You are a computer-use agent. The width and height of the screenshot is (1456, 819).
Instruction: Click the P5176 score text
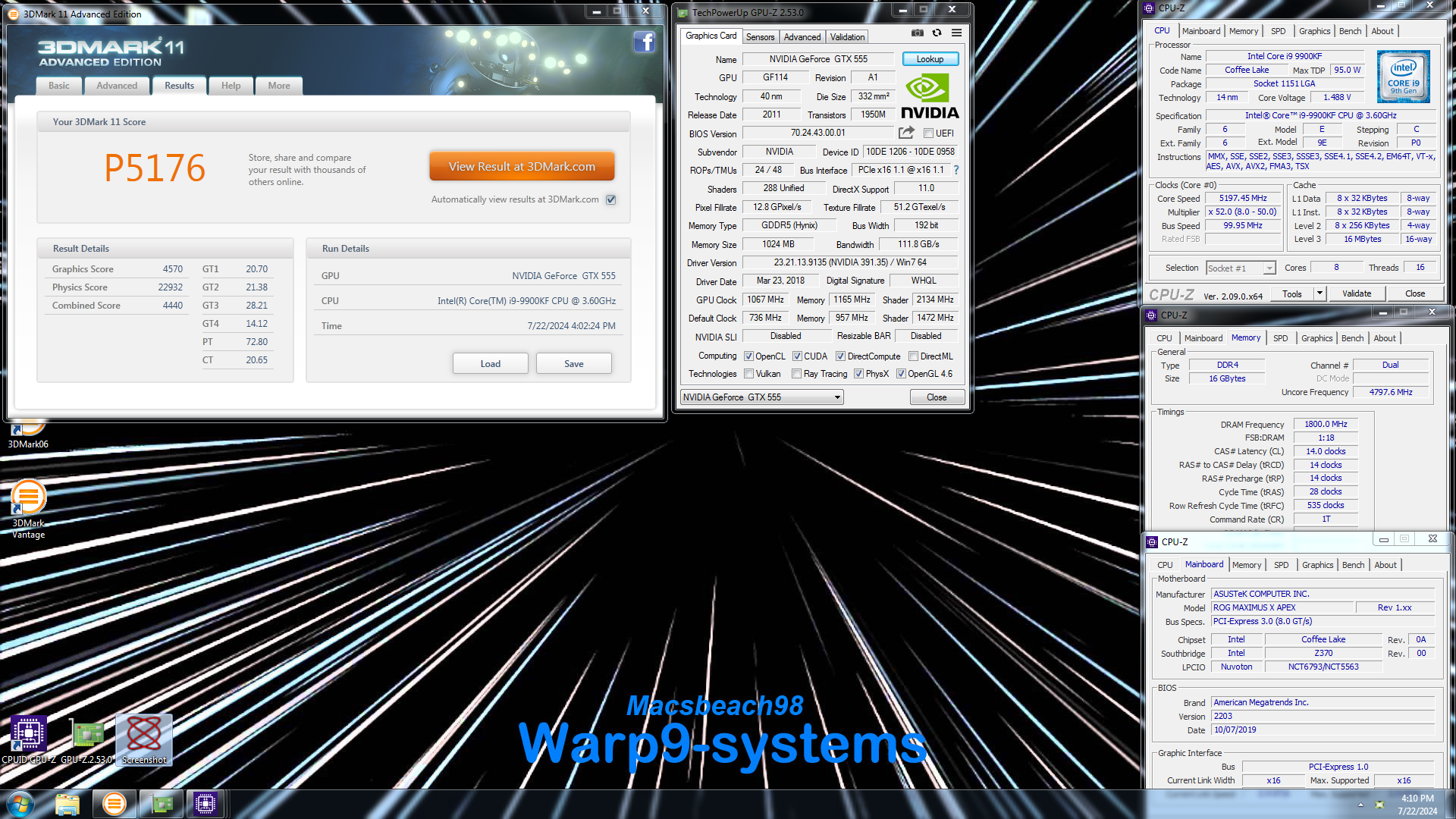155,168
